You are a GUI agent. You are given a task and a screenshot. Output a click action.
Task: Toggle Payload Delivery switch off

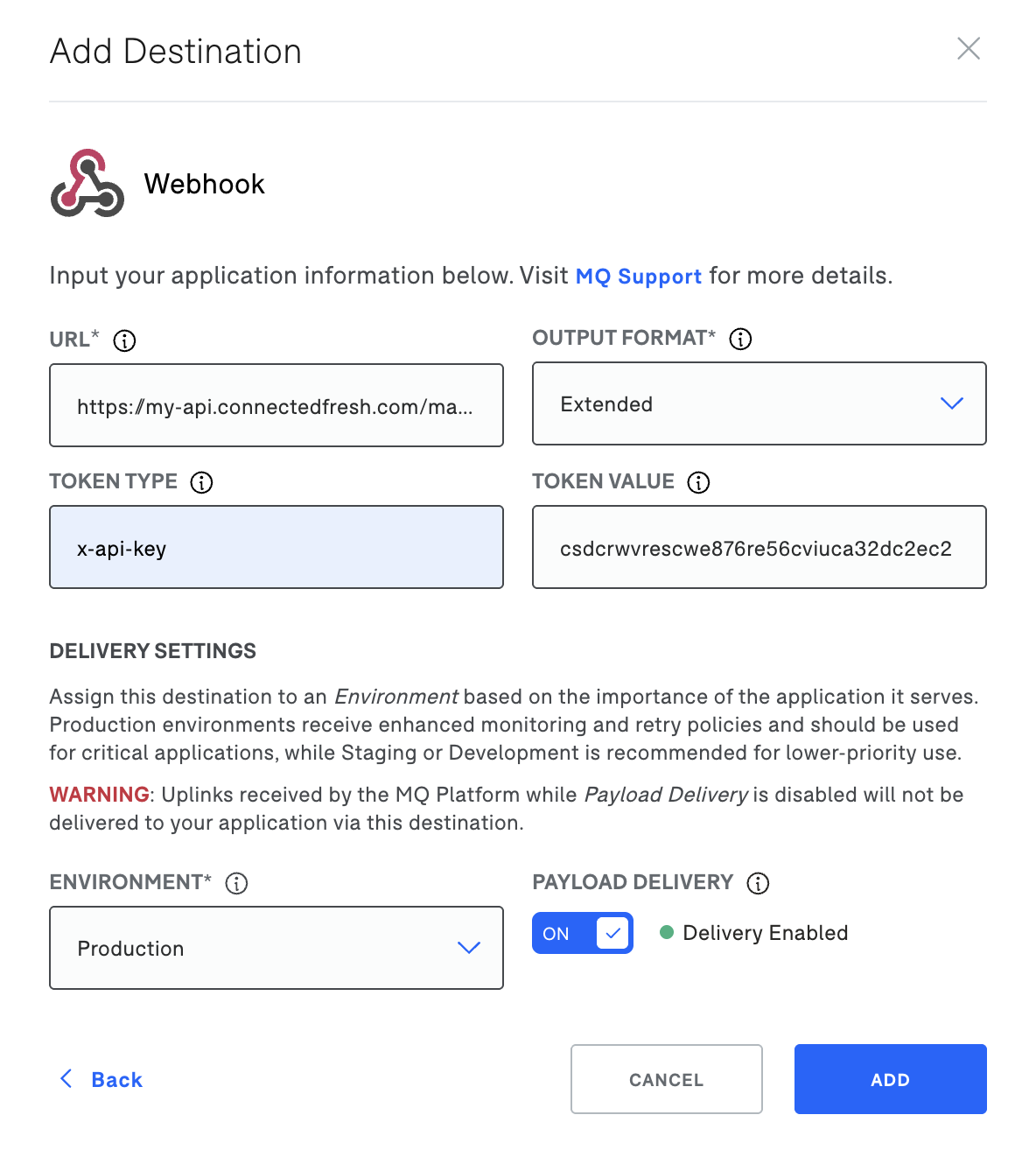(582, 933)
